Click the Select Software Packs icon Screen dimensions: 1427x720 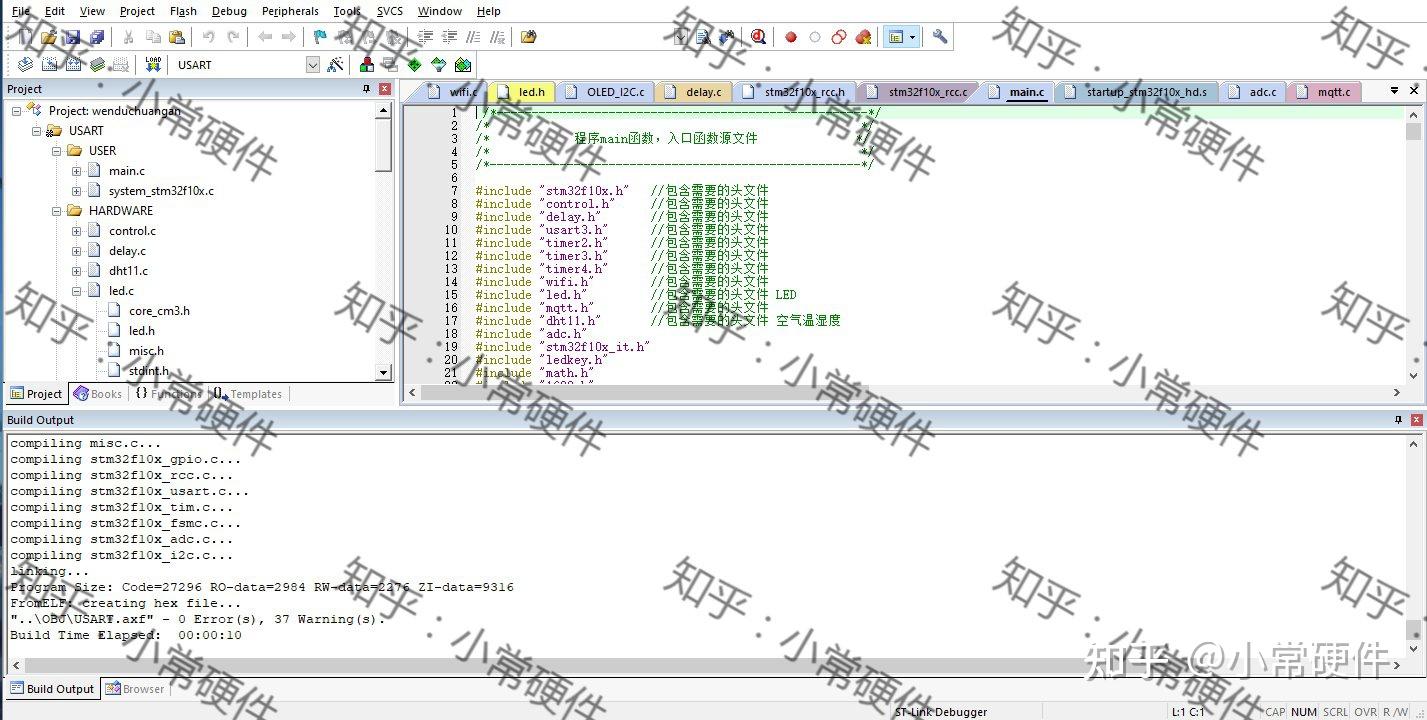(439, 65)
